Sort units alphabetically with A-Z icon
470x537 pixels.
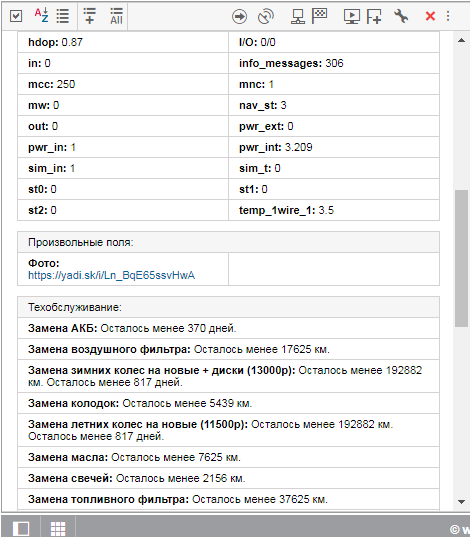click(x=41, y=15)
